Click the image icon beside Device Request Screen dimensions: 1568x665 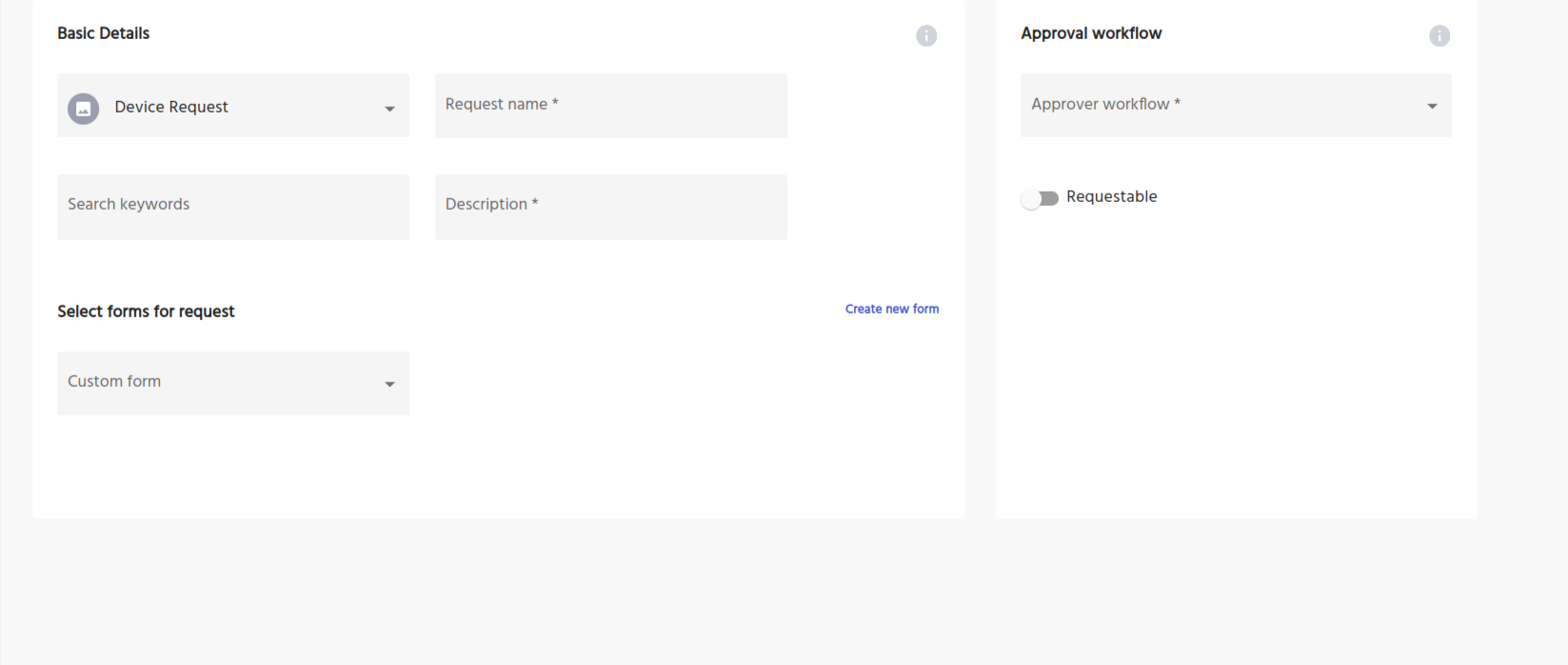pos(84,109)
